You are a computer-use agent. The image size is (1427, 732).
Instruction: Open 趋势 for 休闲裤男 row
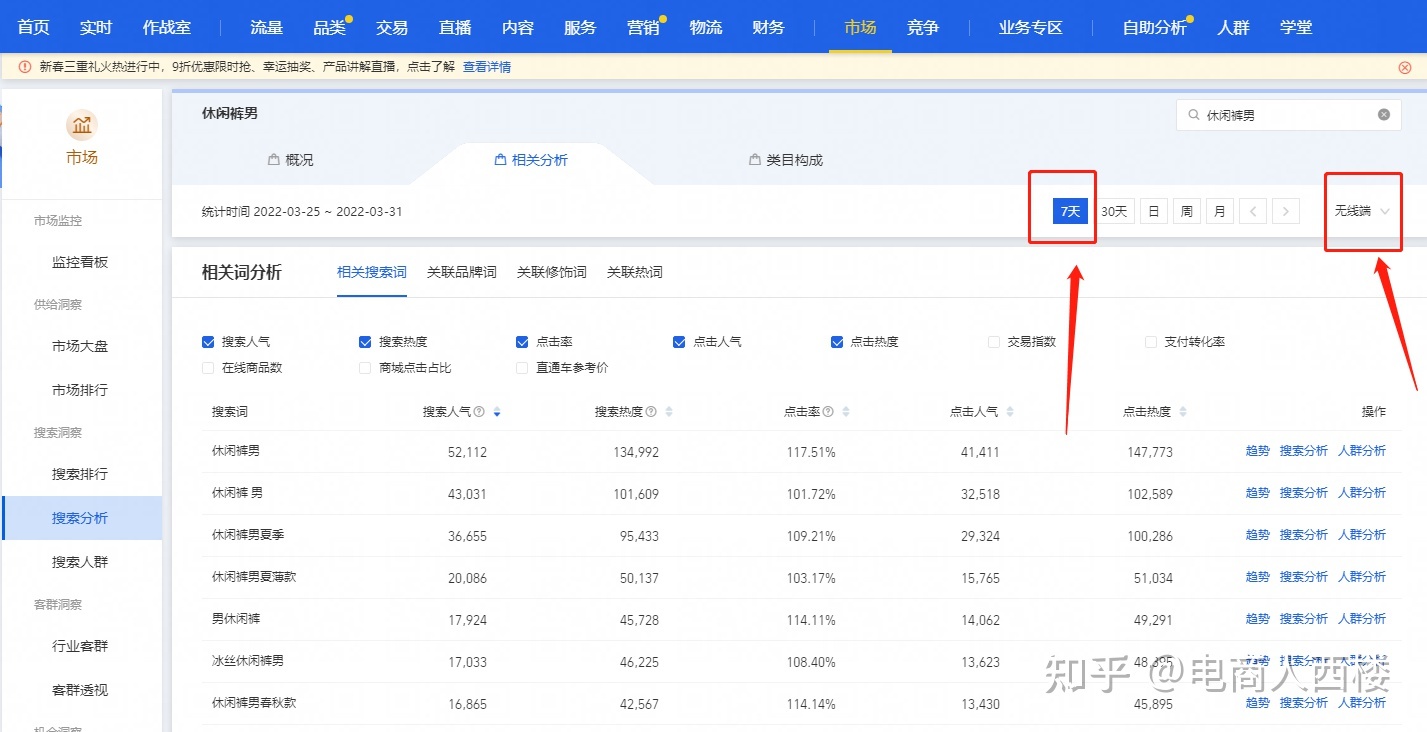pyautogui.click(x=1257, y=451)
